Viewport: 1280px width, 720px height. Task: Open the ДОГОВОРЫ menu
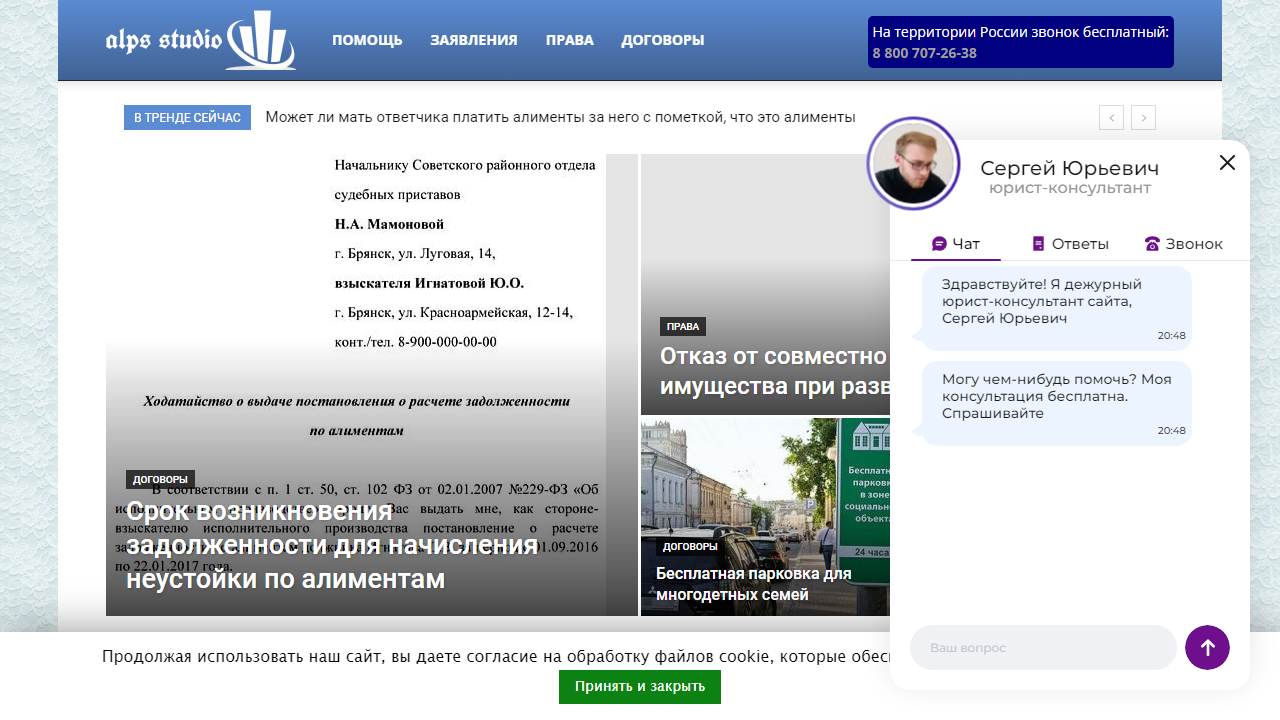click(x=662, y=40)
